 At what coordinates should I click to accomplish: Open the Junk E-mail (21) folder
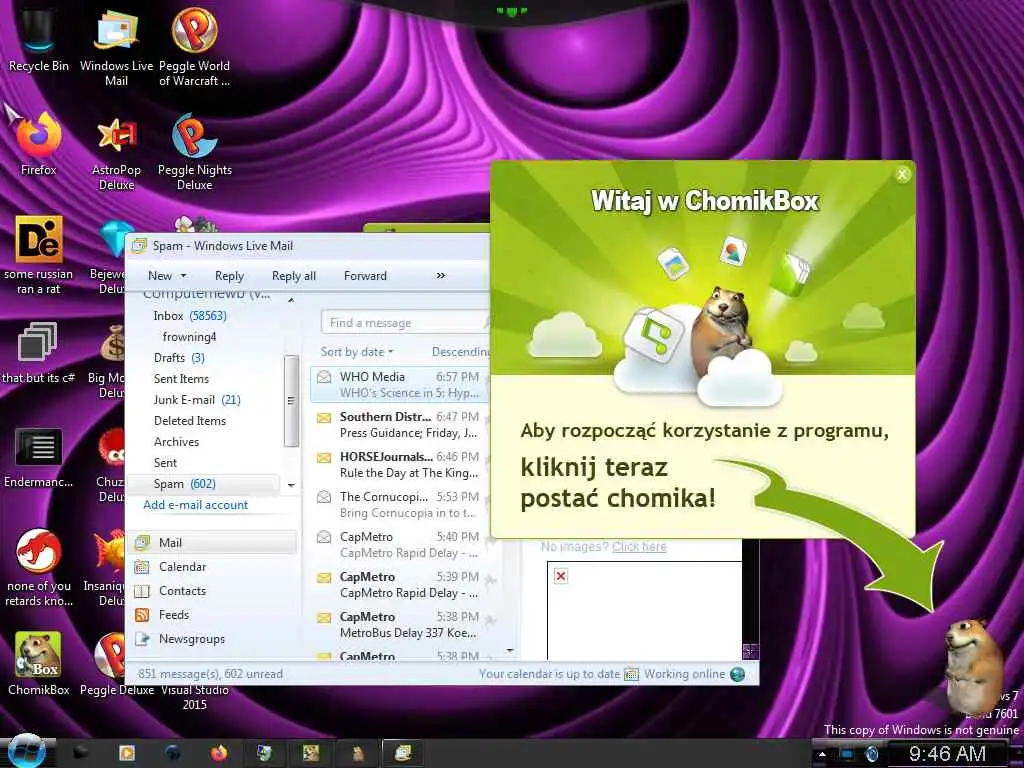pyautogui.click(x=197, y=400)
